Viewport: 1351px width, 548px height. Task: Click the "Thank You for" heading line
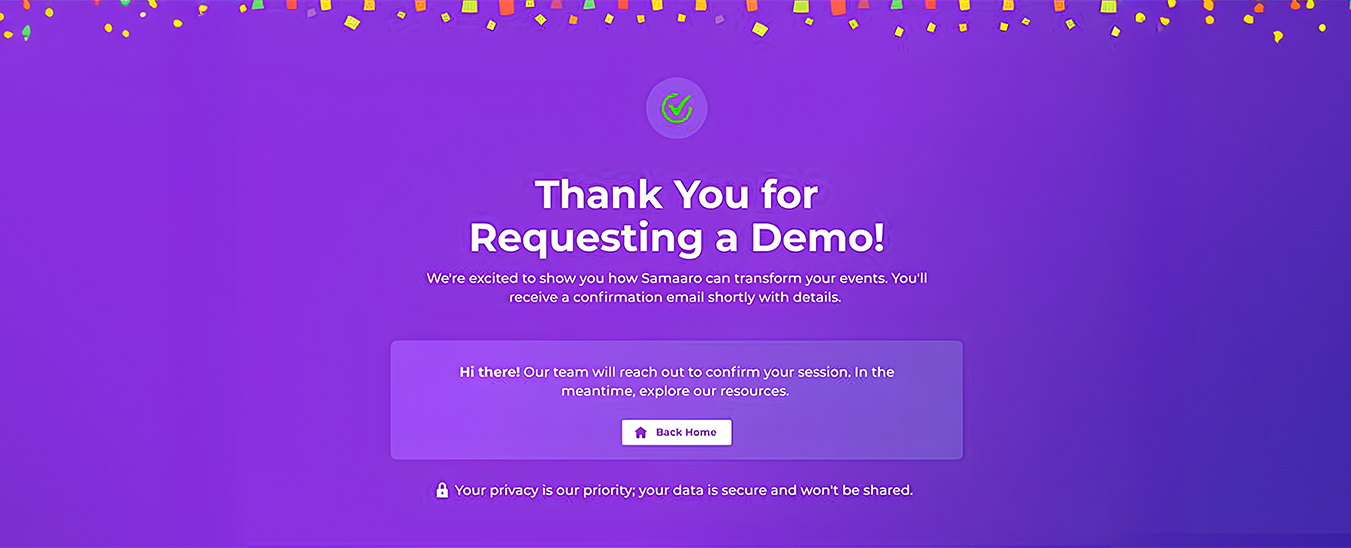pos(676,194)
